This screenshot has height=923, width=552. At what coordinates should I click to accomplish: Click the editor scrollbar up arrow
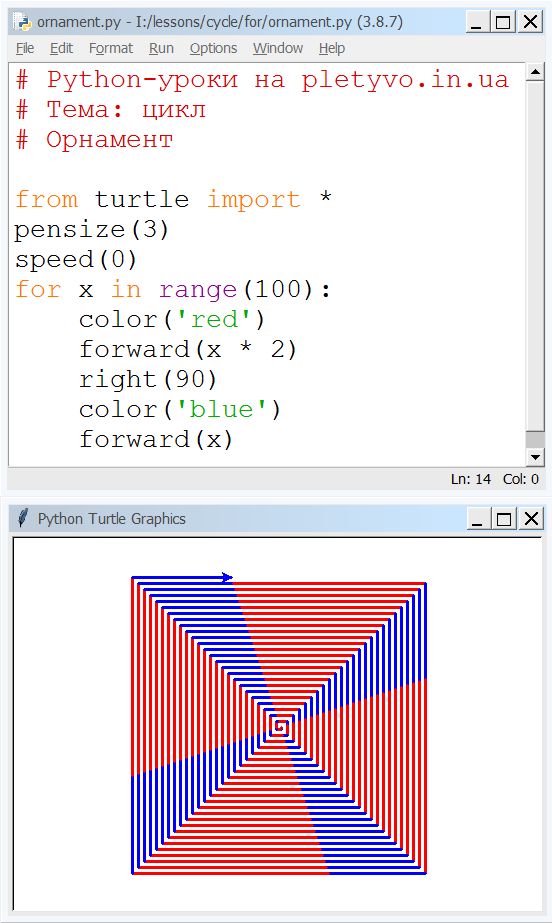(x=534, y=72)
